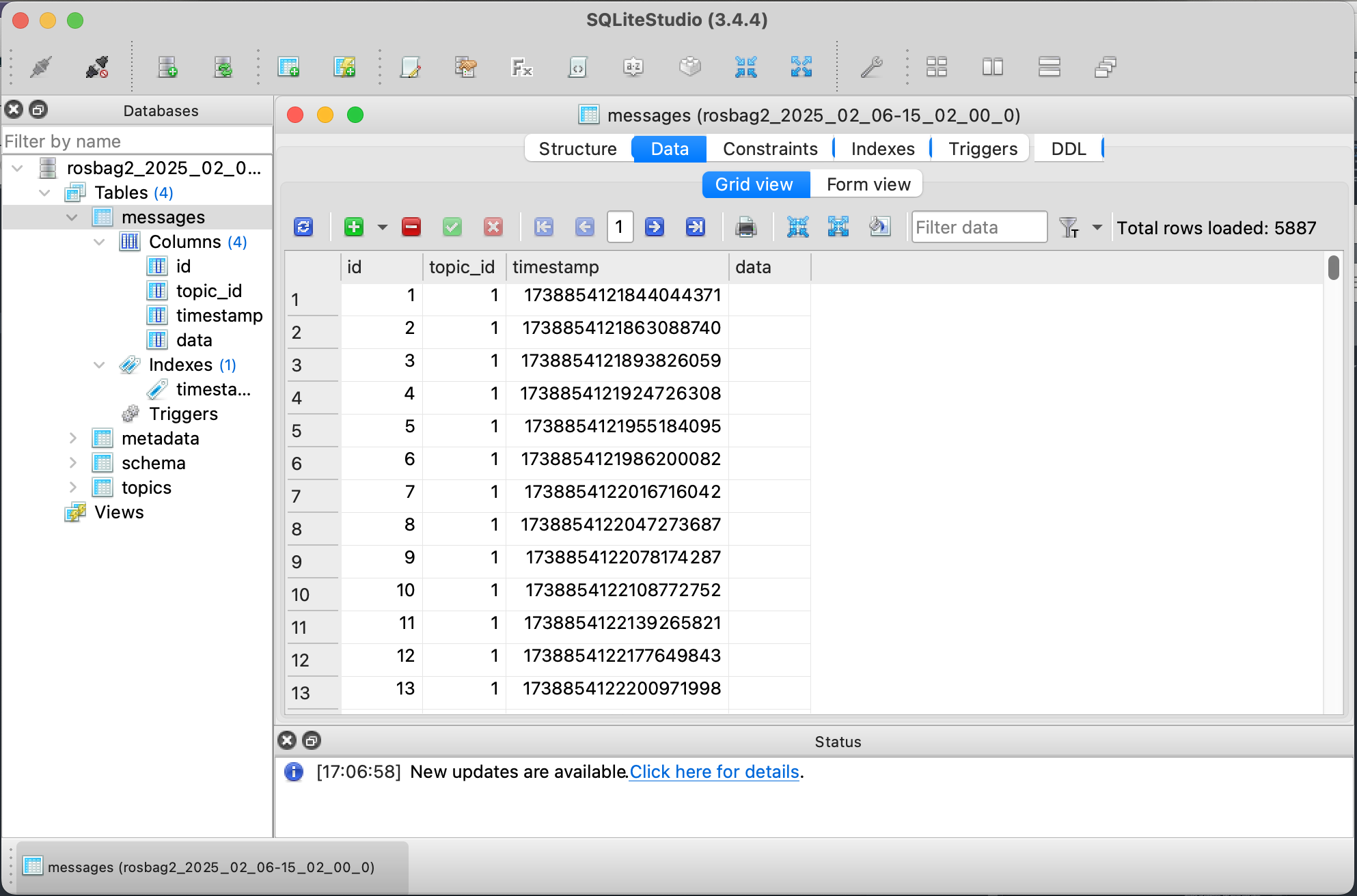Switch to Indexes tab
The image size is (1357, 896).
click(x=883, y=149)
